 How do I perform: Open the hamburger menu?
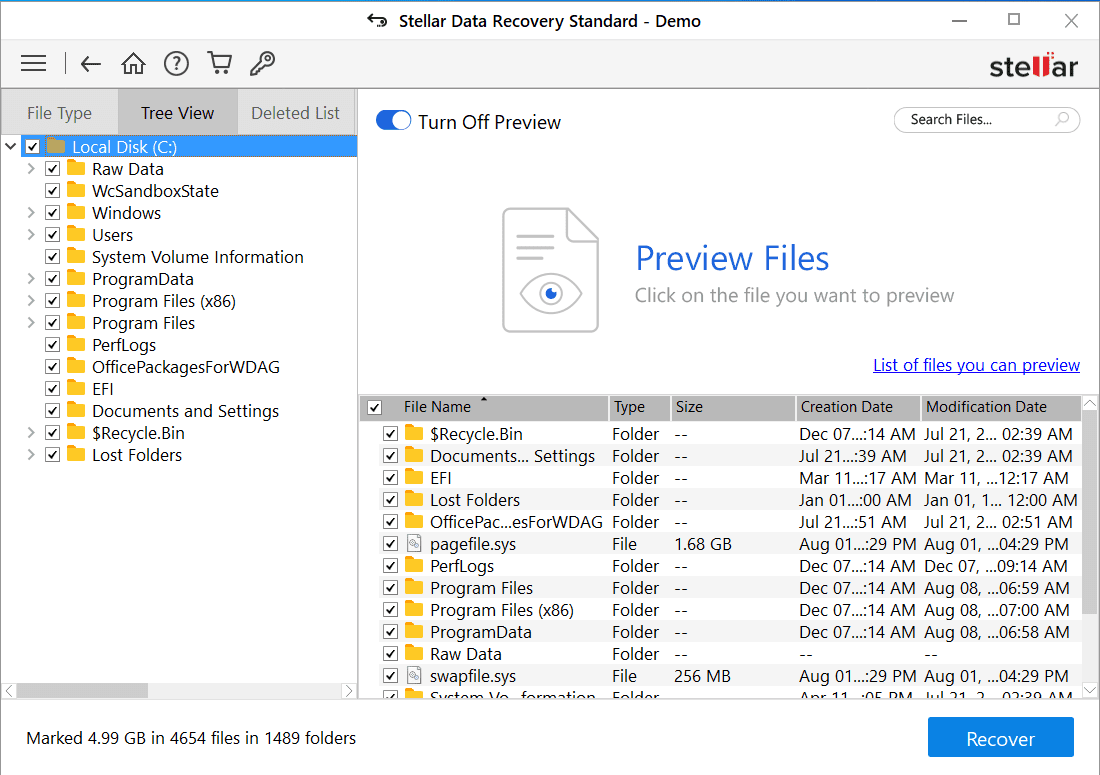(33, 64)
